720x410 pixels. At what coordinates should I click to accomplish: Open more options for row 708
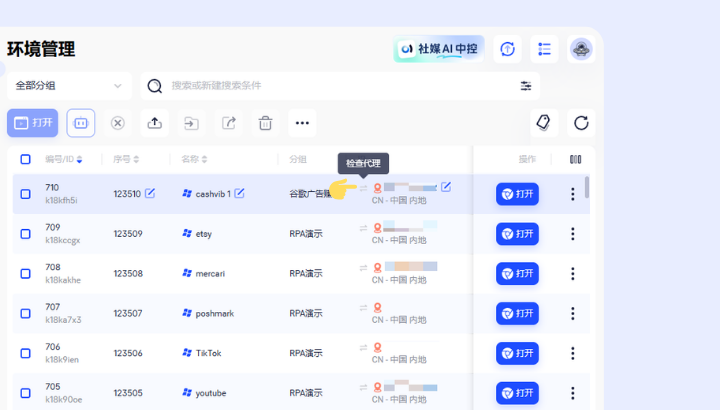(x=573, y=274)
